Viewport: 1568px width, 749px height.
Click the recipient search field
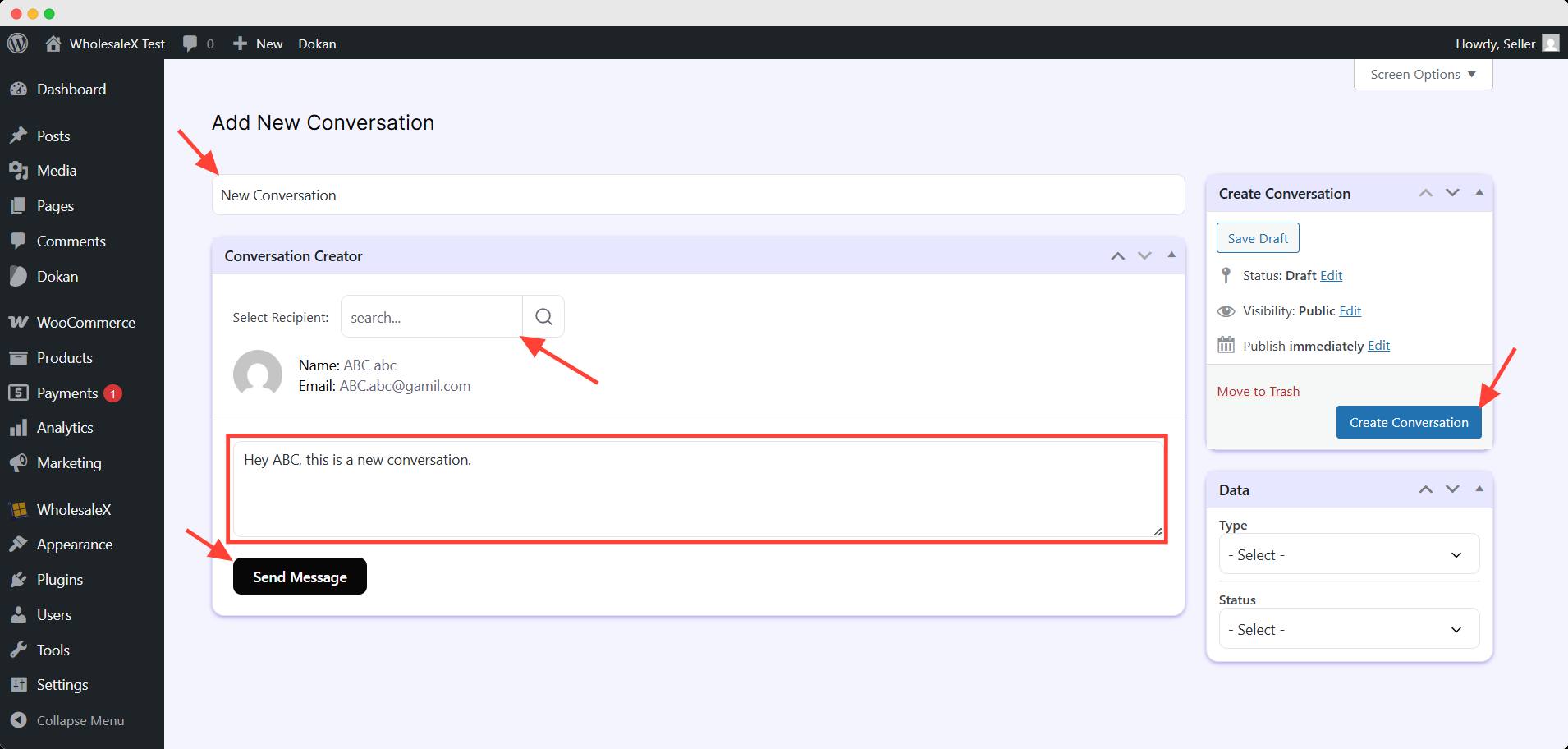pyautogui.click(x=432, y=317)
